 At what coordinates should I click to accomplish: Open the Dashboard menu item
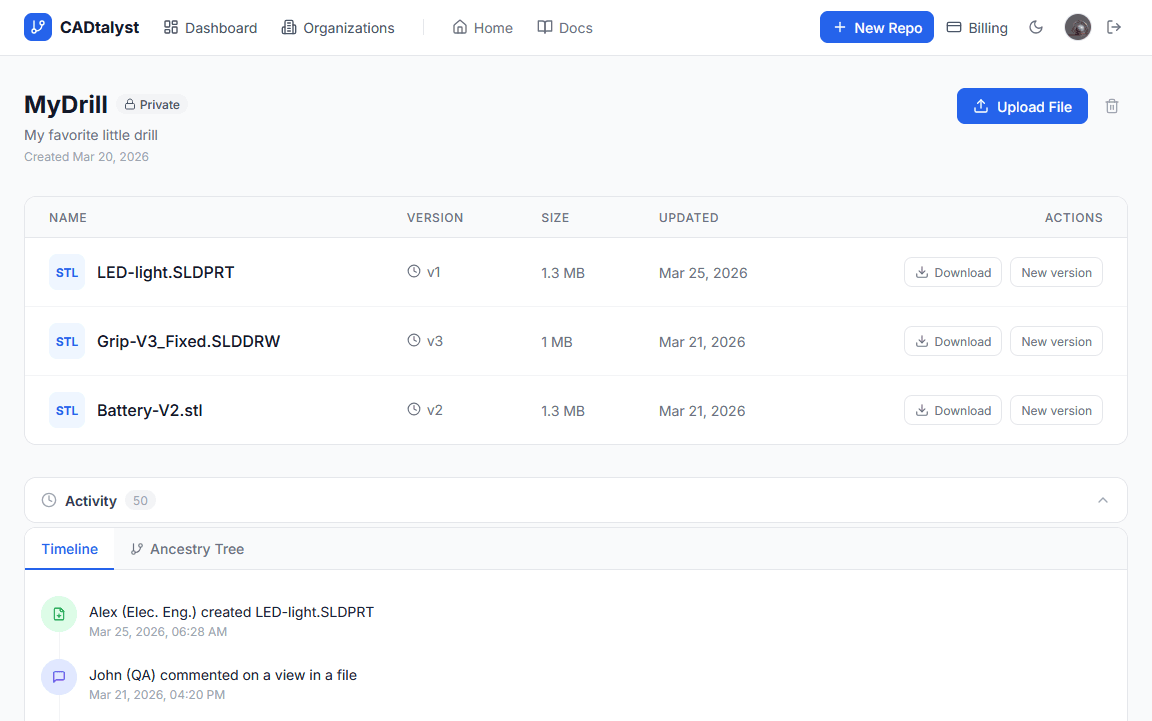(x=210, y=27)
